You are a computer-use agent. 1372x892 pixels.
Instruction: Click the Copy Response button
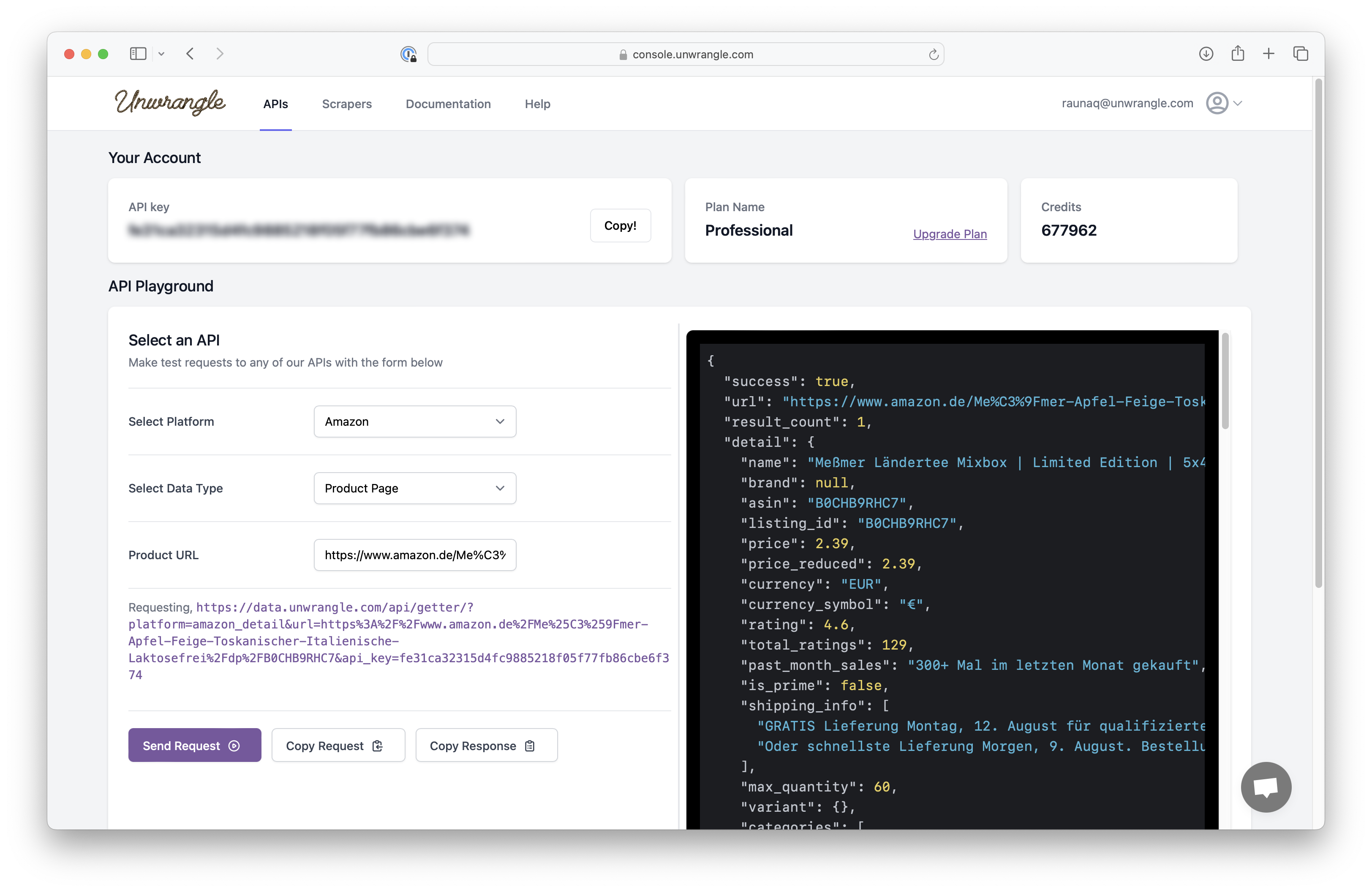[487, 745]
